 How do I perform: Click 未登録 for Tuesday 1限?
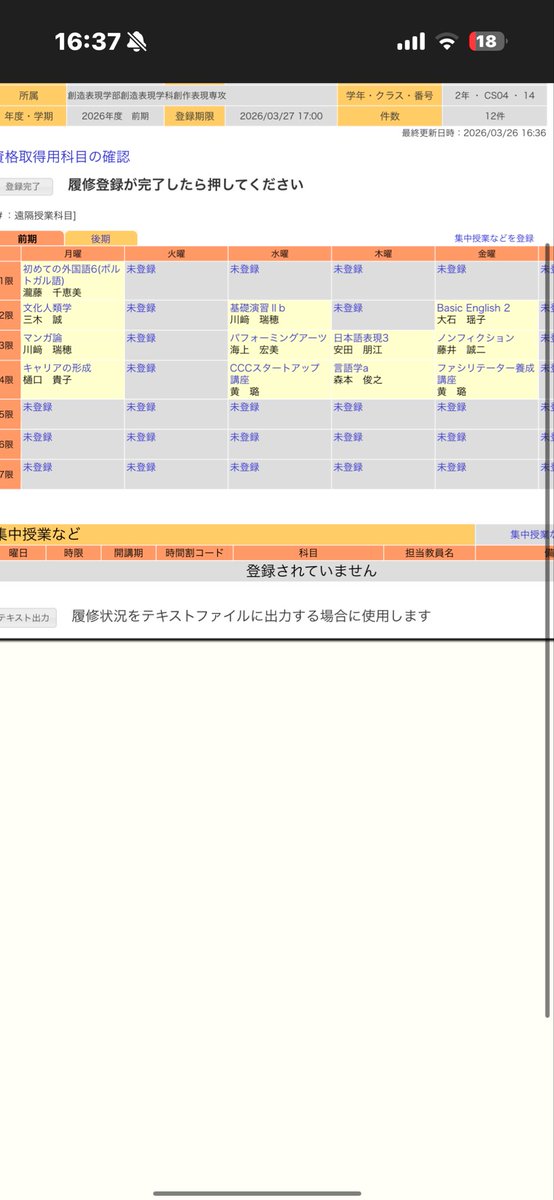click(141, 269)
